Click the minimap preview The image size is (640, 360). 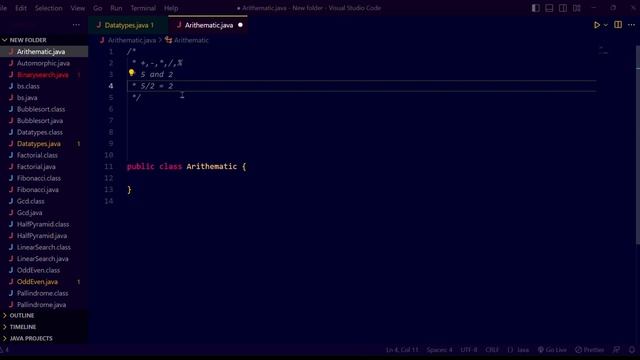click(603, 51)
